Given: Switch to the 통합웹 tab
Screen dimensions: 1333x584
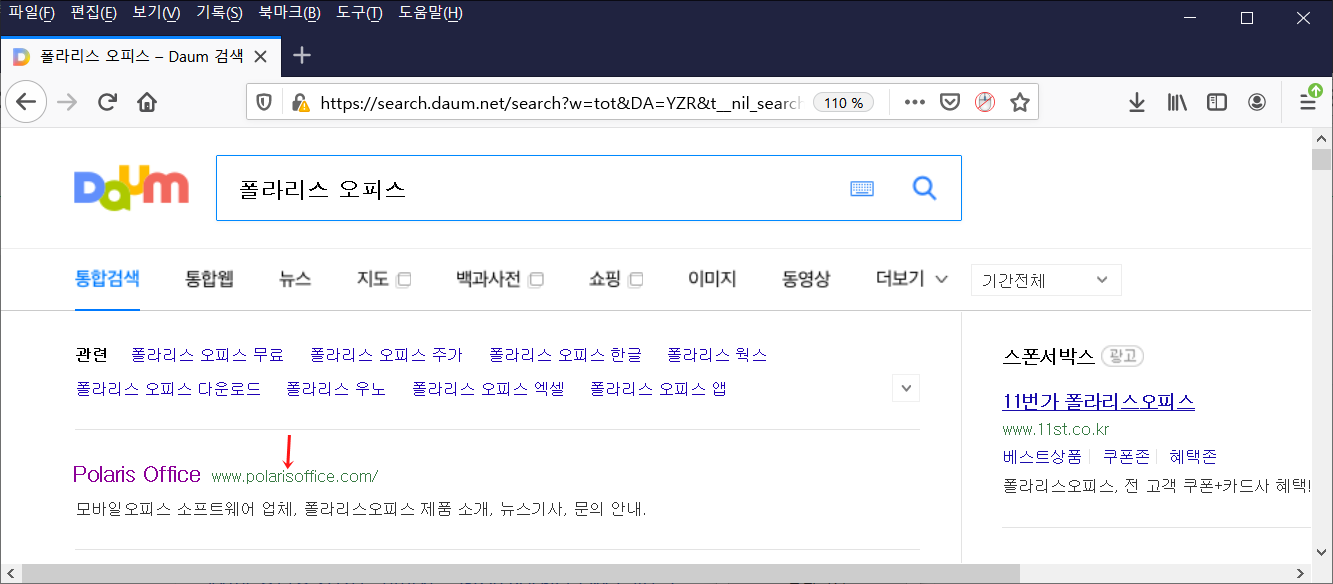Looking at the screenshot, I should point(209,279).
